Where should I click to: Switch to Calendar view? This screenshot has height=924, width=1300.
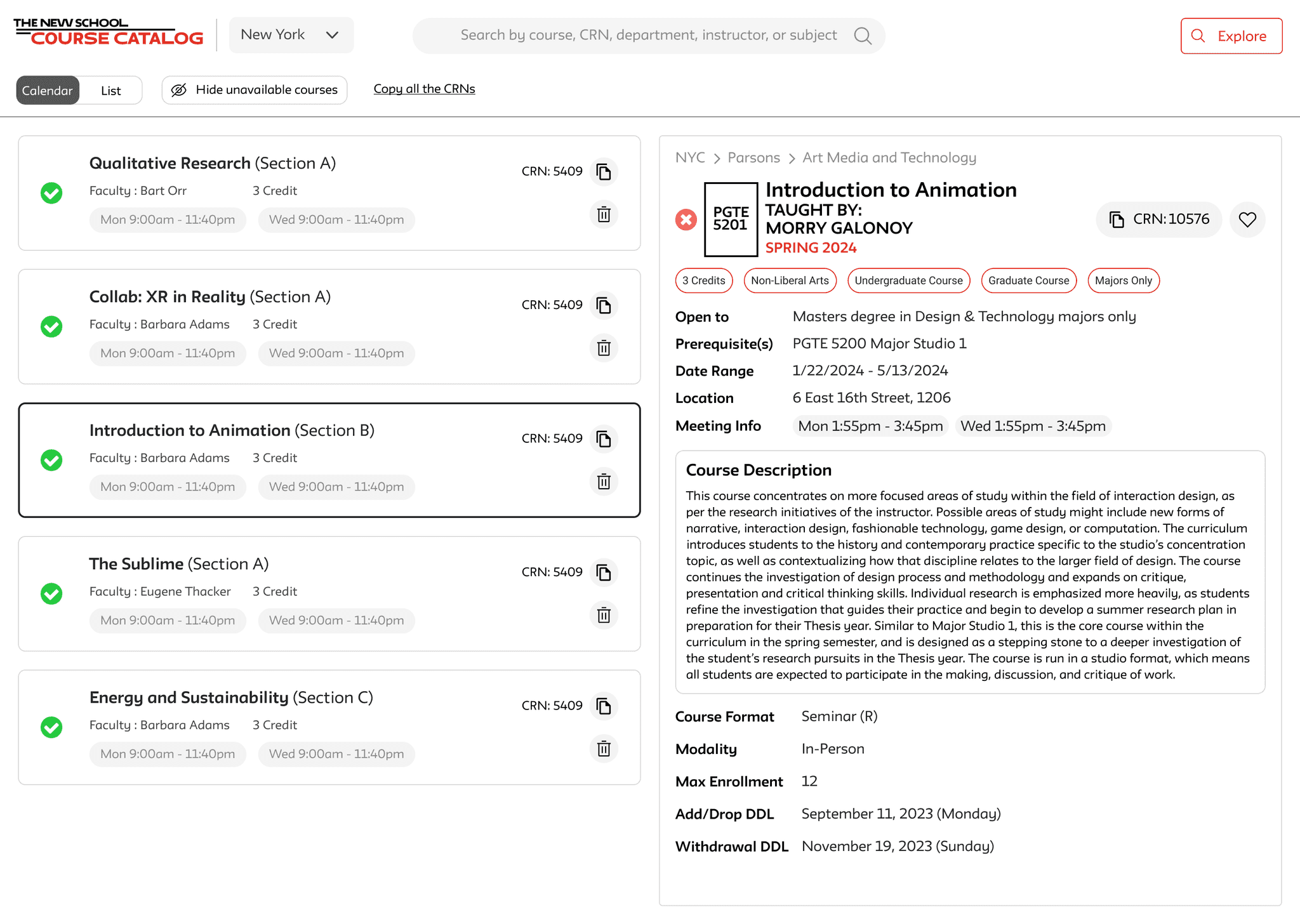click(48, 90)
